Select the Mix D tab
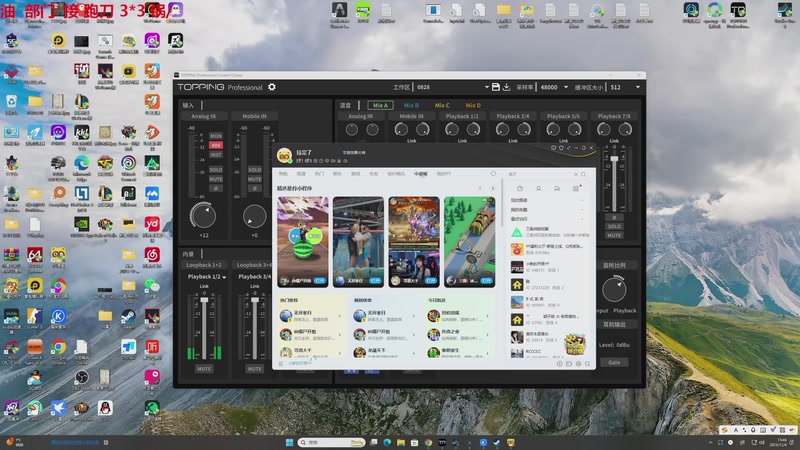This screenshot has height=450, width=800. click(472, 105)
